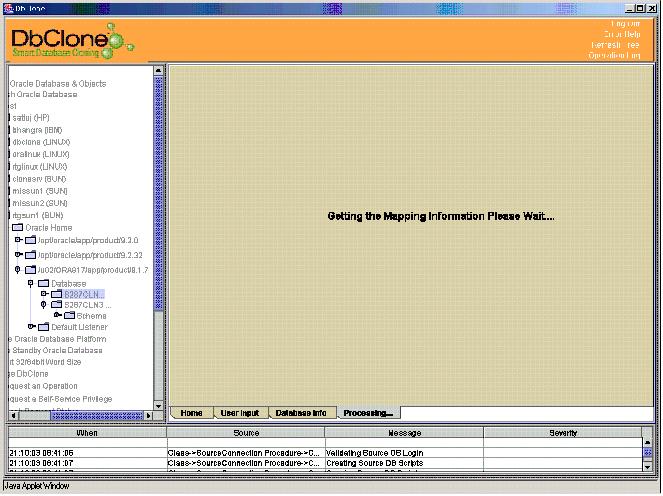Expand the highlighted S287CLN database node
663x496 pixels.
pos(44,293)
